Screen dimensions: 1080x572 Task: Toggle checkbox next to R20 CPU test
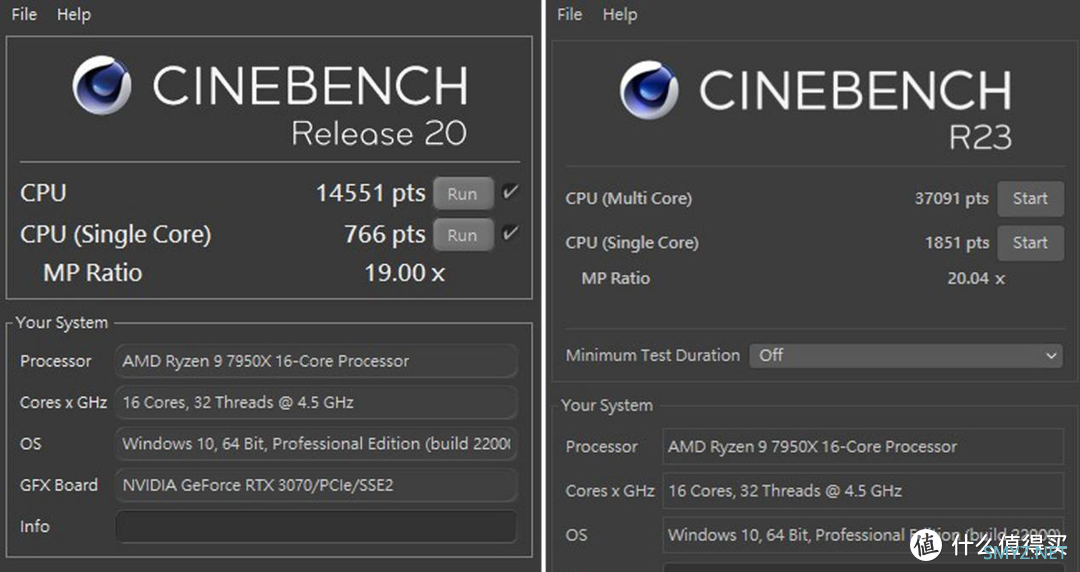(510, 192)
